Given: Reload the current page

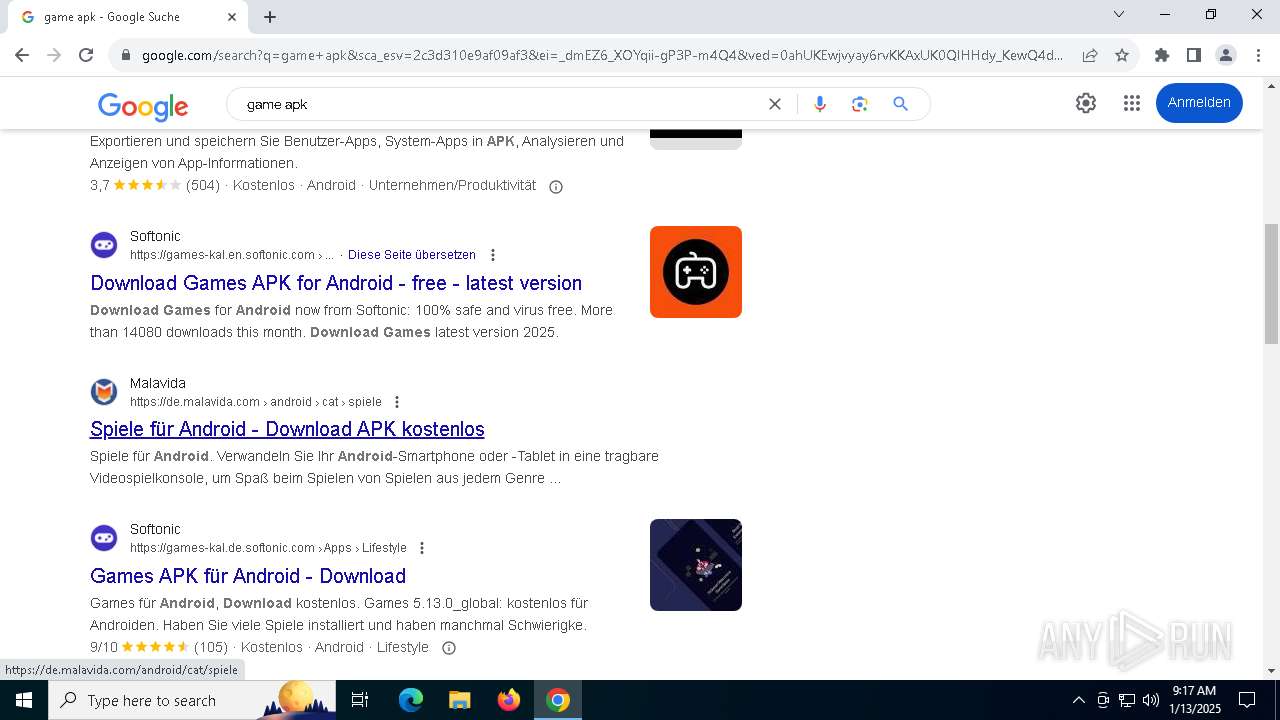Looking at the screenshot, I should pyautogui.click(x=86, y=55).
